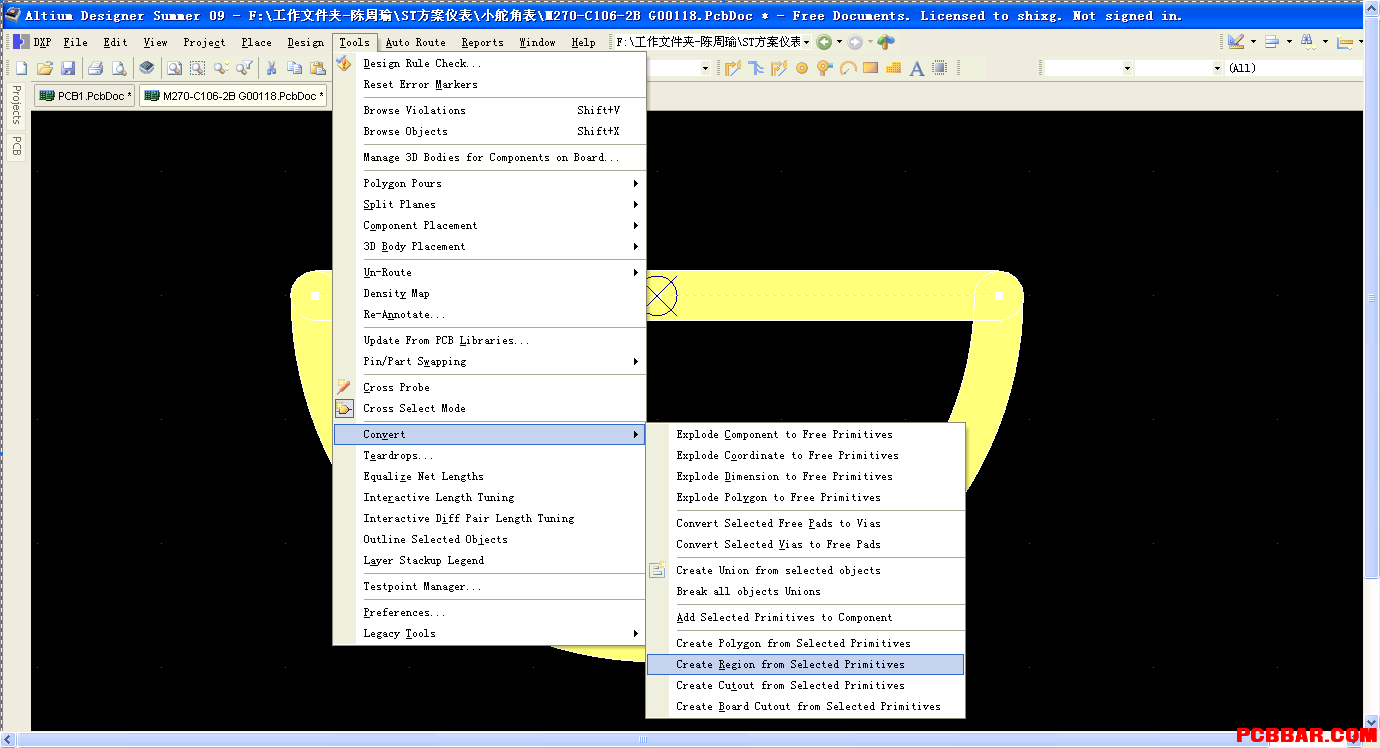Open the Auto Route menu
The image size is (1380, 748).
(x=415, y=42)
